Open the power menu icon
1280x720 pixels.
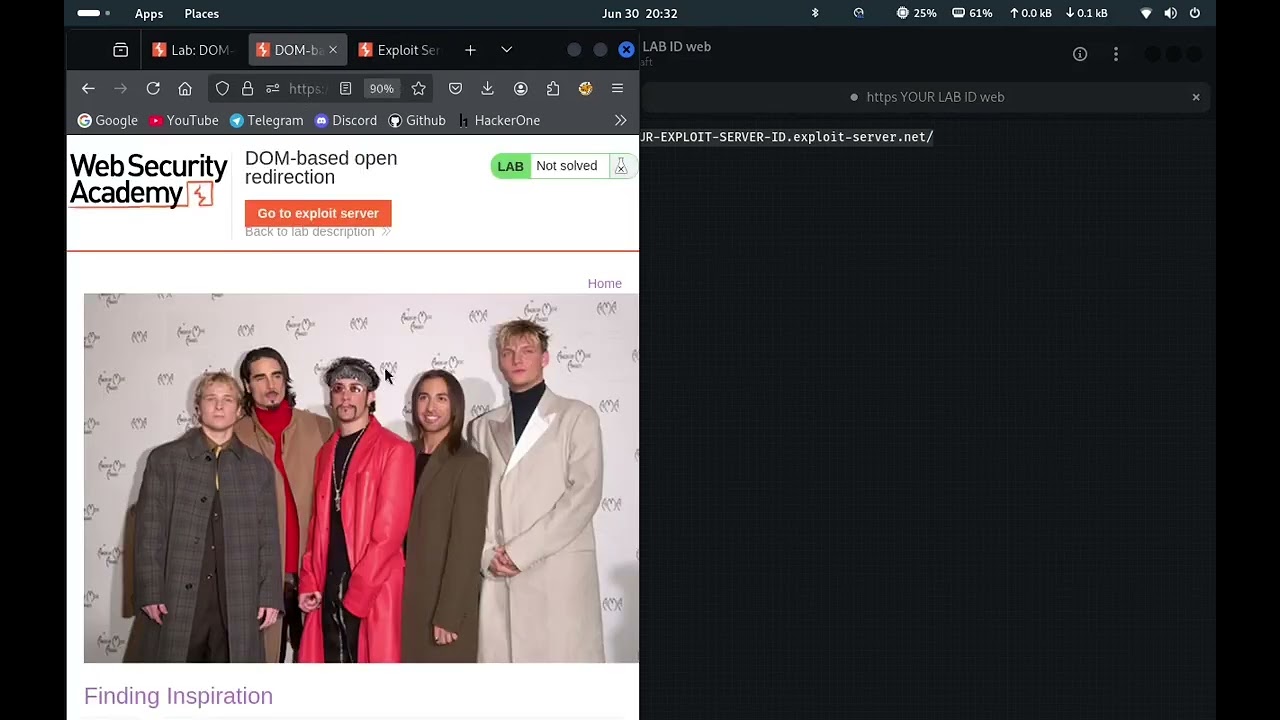tap(1194, 13)
